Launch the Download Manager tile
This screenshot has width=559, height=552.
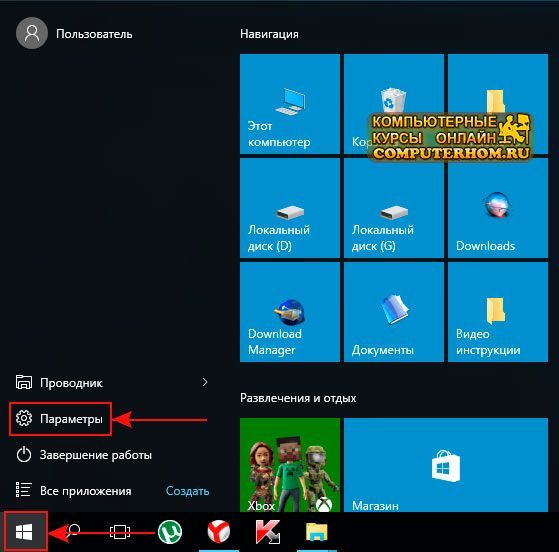tap(289, 312)
